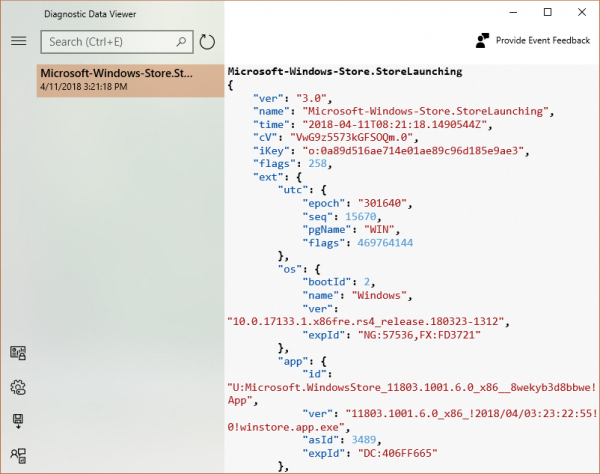Click the bootId value 2
This screenshot has height=474, width=600.
(x=367, y=282)
